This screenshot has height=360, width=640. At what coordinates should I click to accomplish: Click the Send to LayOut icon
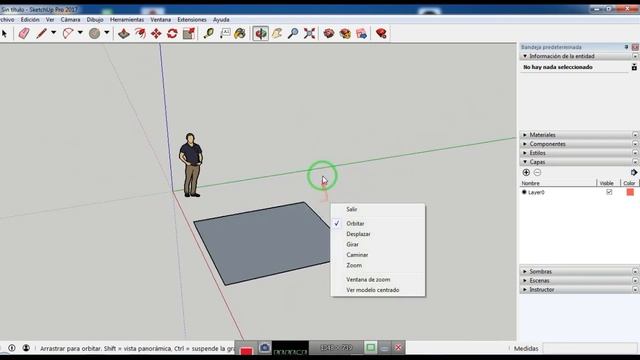coord(362,33)
